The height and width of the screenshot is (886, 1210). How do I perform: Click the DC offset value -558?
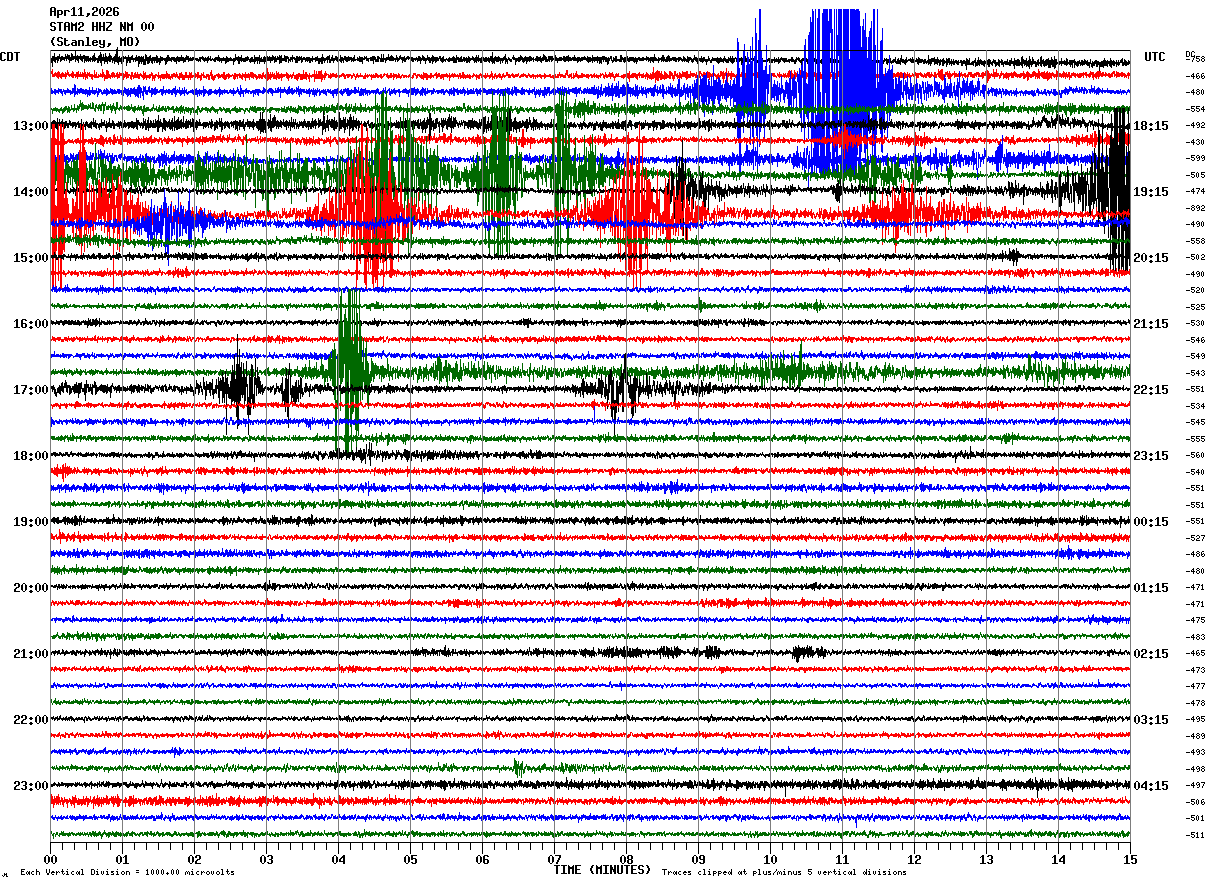(1195, 241)
